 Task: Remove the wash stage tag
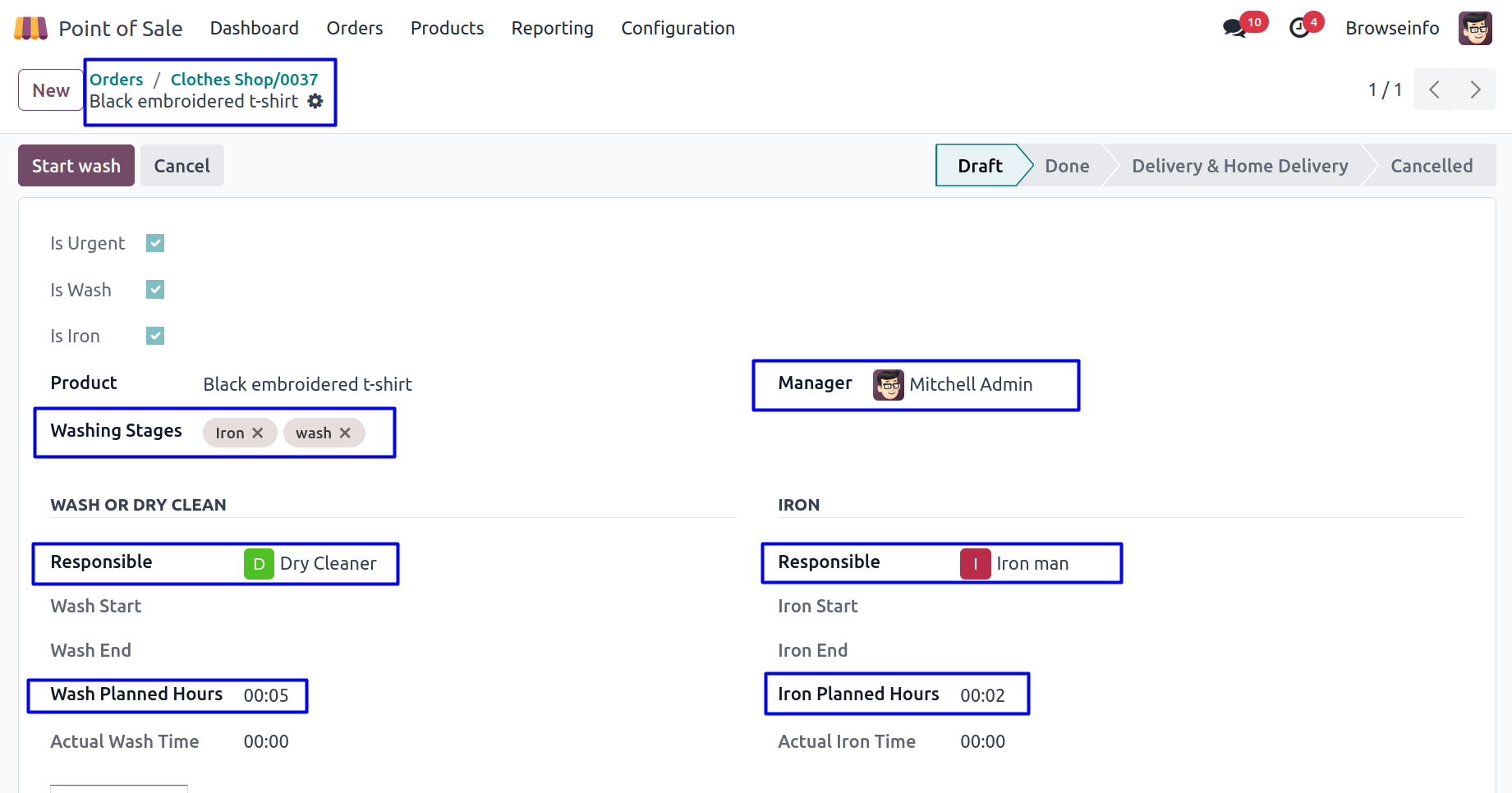[346, 433]
